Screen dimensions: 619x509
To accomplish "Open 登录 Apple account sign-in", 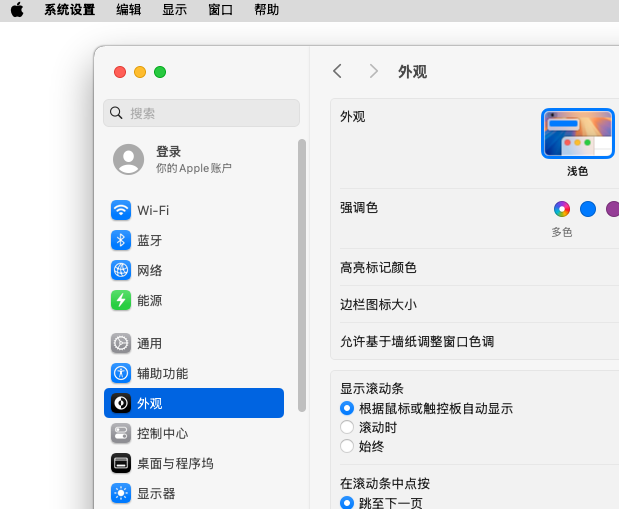I will coord(193,159).
